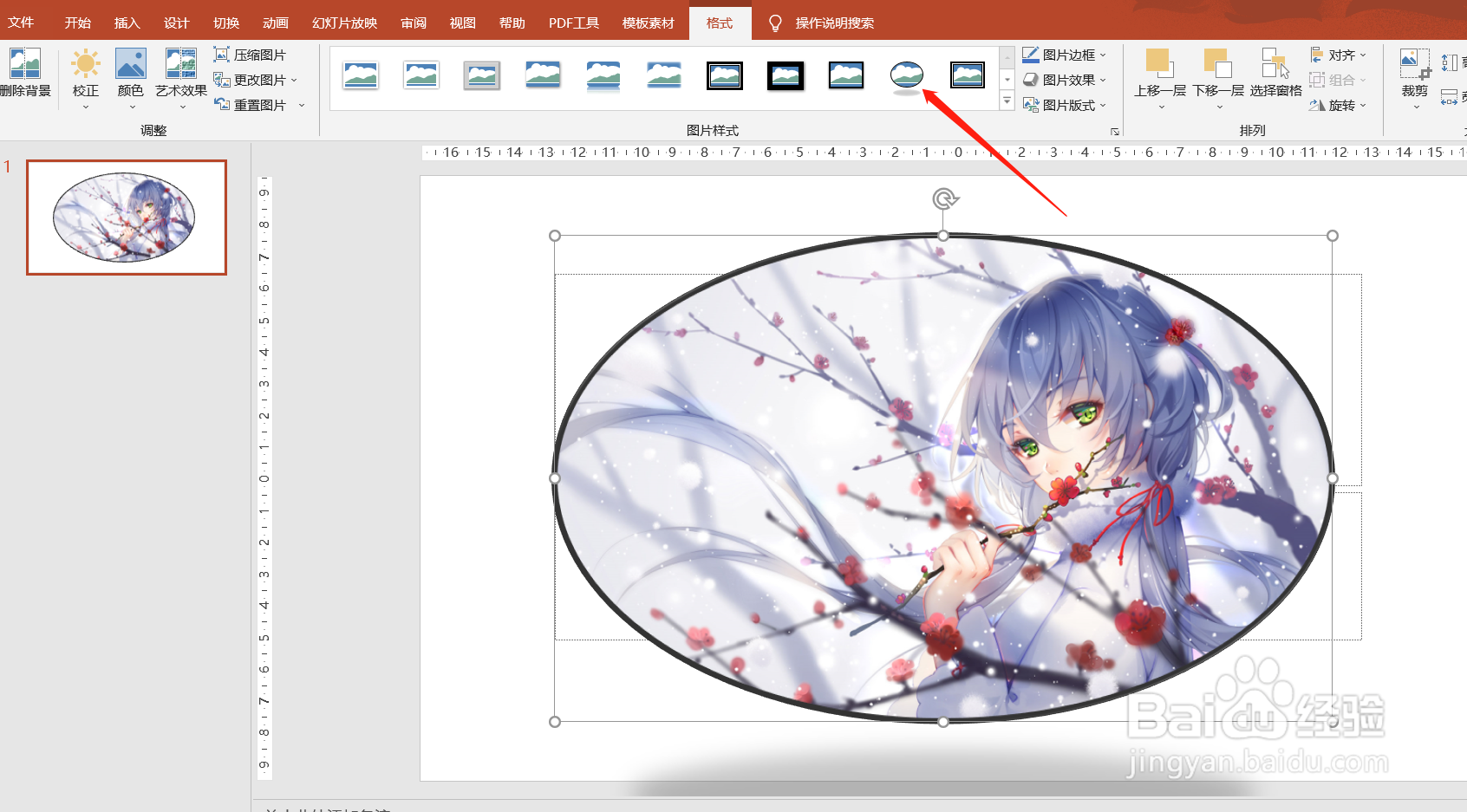The height and width of the screenshot is (812, 1467).
Task: Apply the second picture style with white frame
Action: pyautogui.click(x=421, y=76)
